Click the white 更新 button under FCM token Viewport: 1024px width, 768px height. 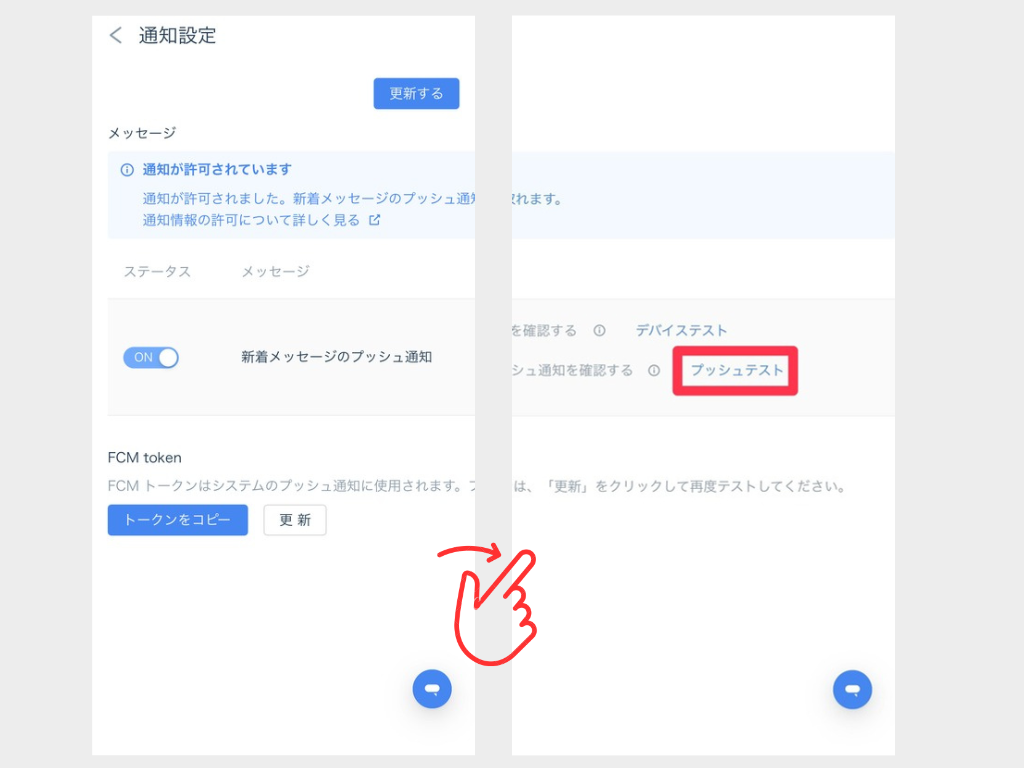[x=295, y=520]
